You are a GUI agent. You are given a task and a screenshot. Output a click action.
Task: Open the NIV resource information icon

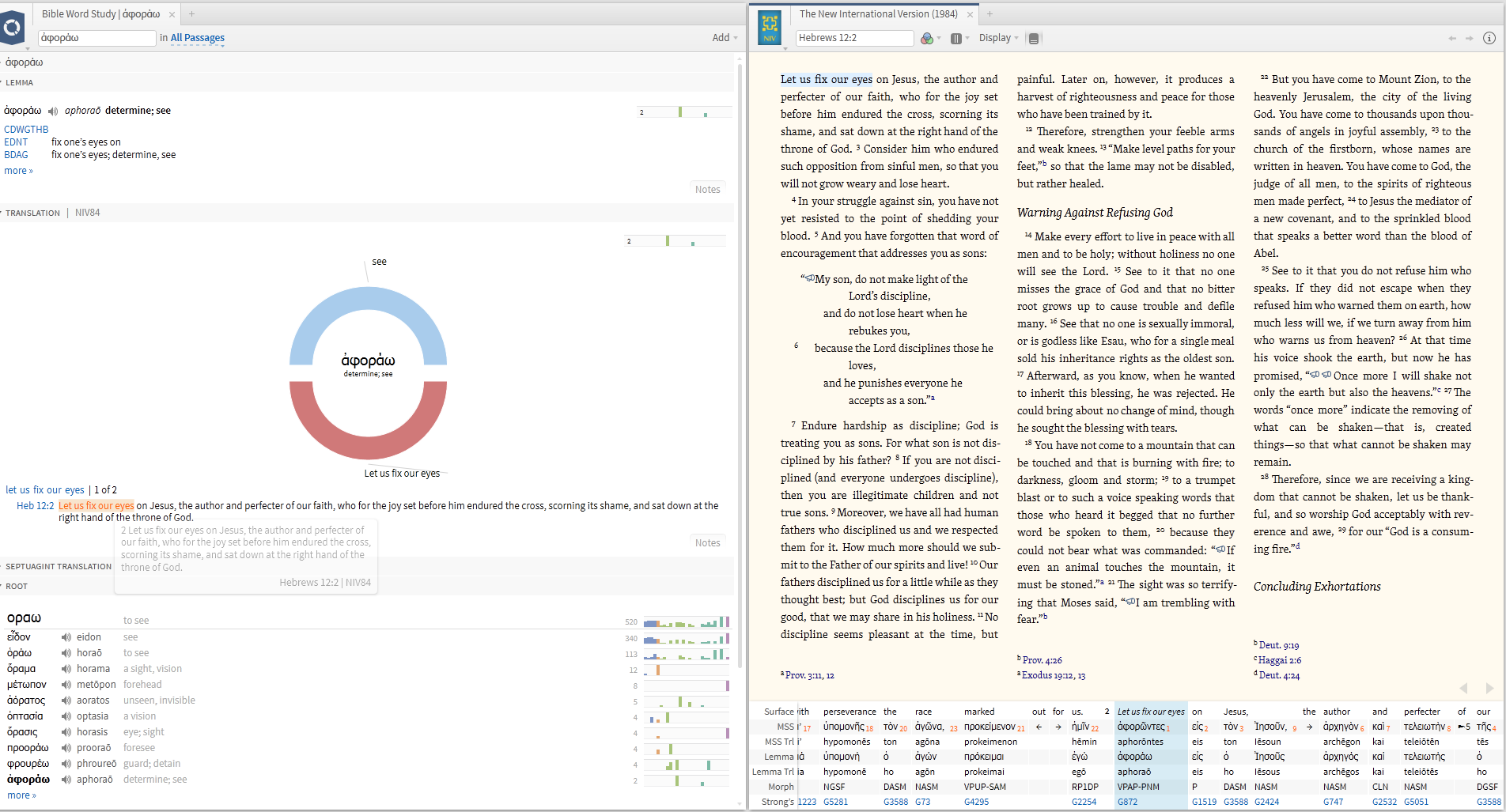(x=1489, y=38)
